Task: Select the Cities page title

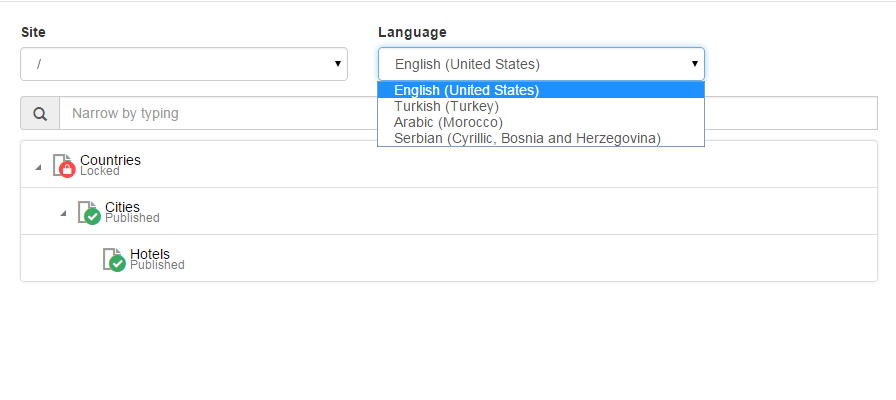Action: (122, 206)
